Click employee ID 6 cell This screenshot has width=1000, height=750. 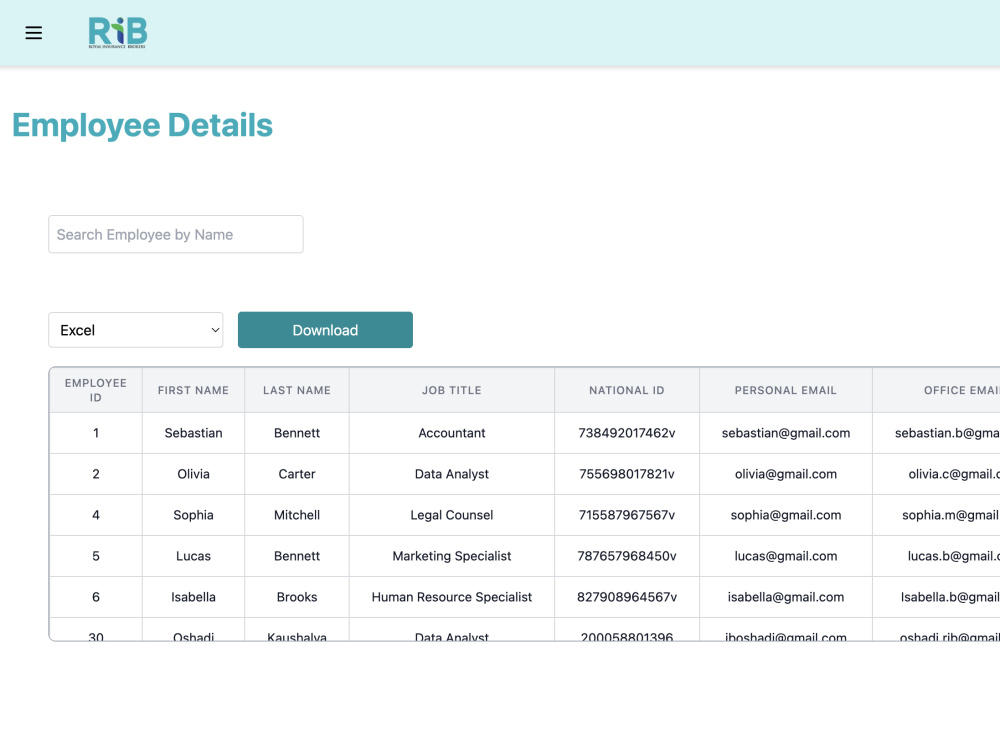96,597
